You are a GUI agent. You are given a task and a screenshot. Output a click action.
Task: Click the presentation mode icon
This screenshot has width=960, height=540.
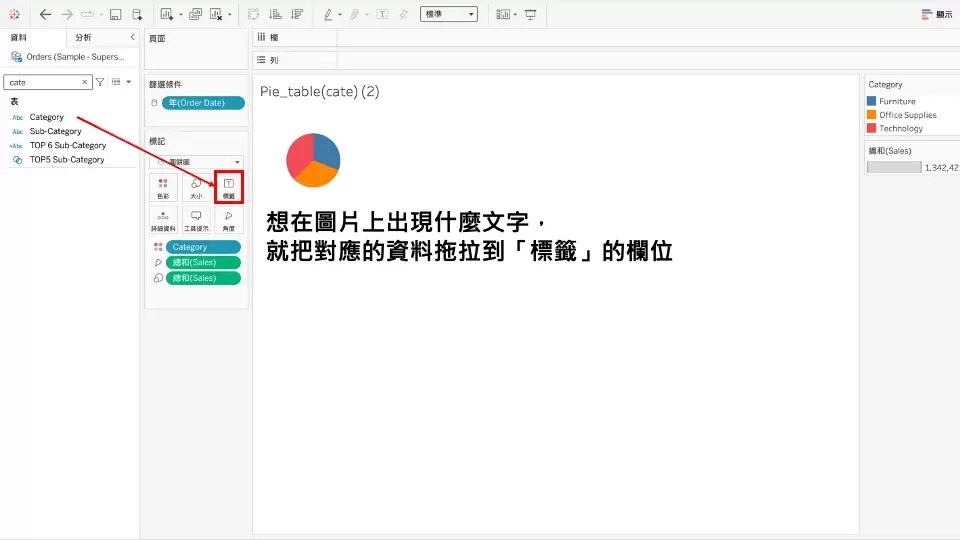coord(530,14)
